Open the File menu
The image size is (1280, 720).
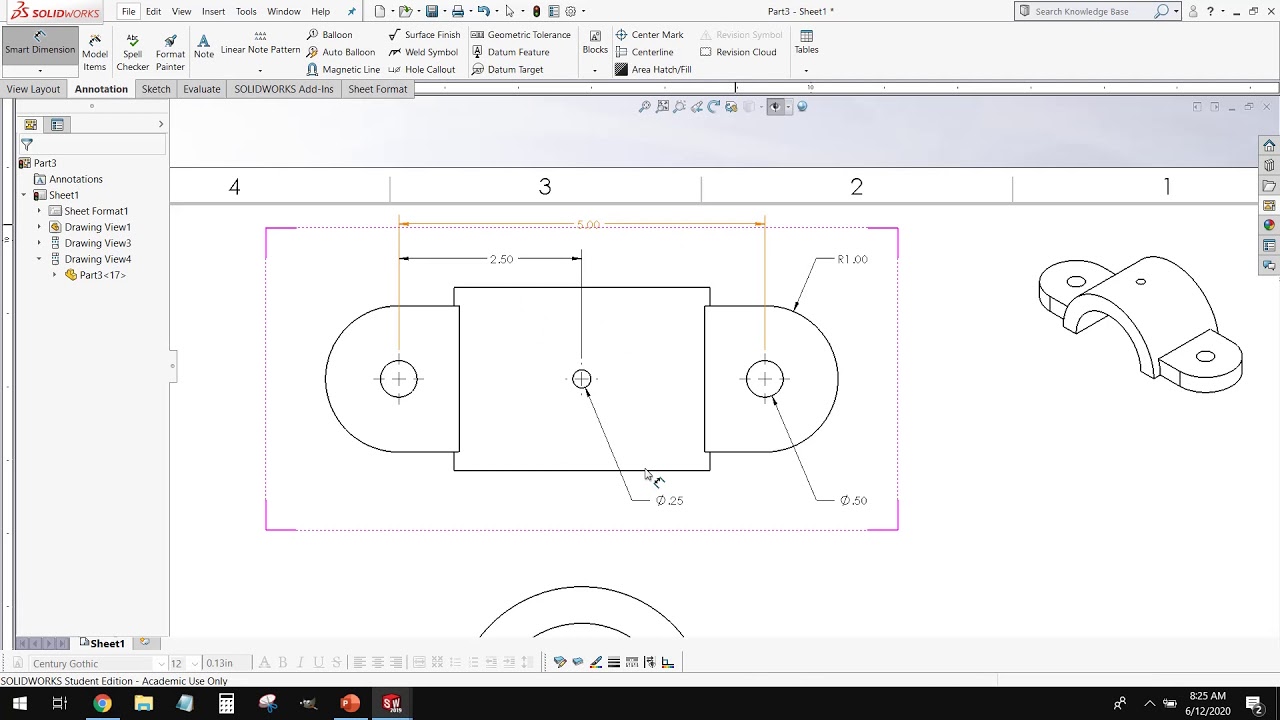tap(128, 12)
